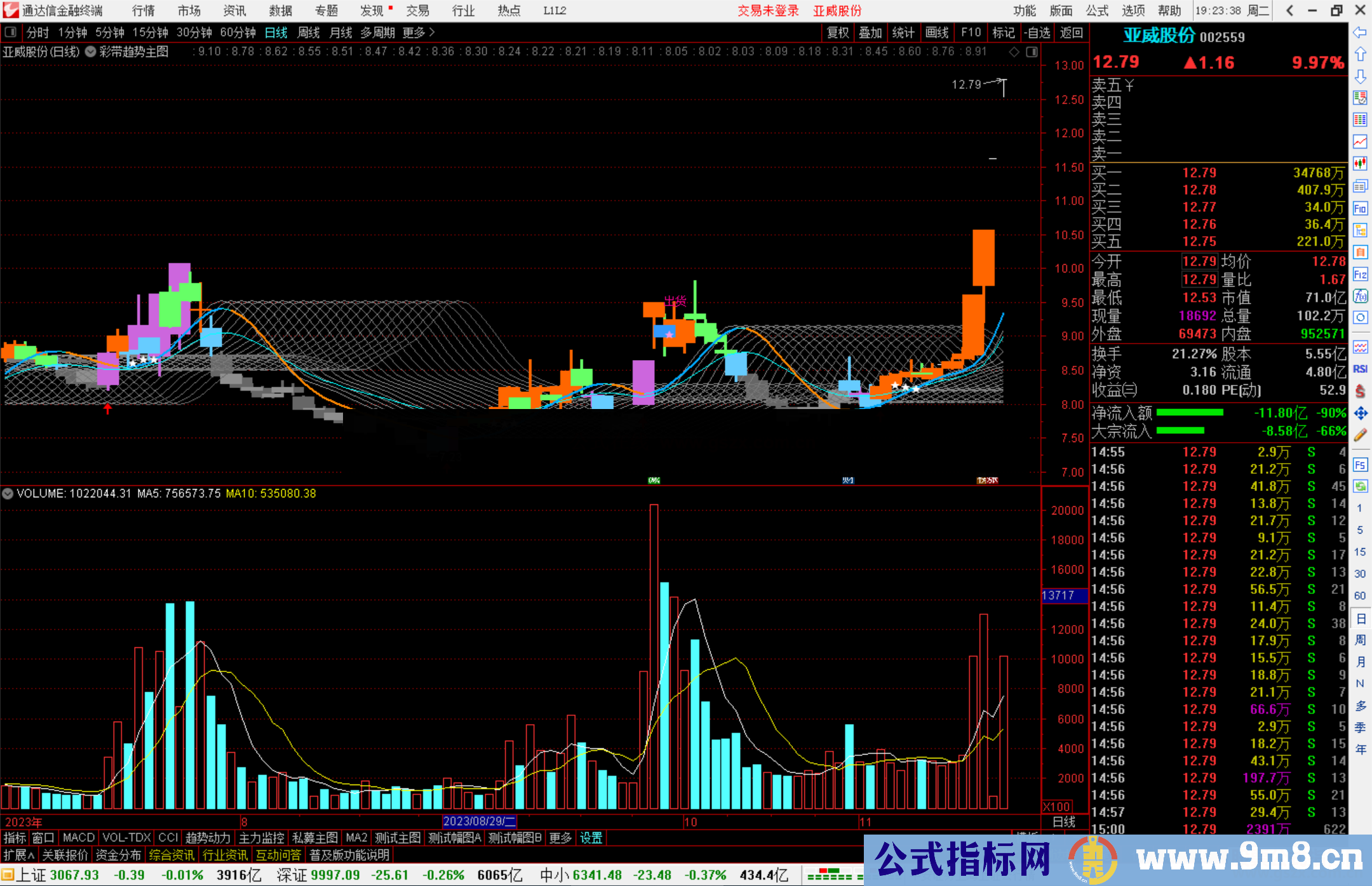Click the 设置 link in indicator bar

(x=591, y=838)
